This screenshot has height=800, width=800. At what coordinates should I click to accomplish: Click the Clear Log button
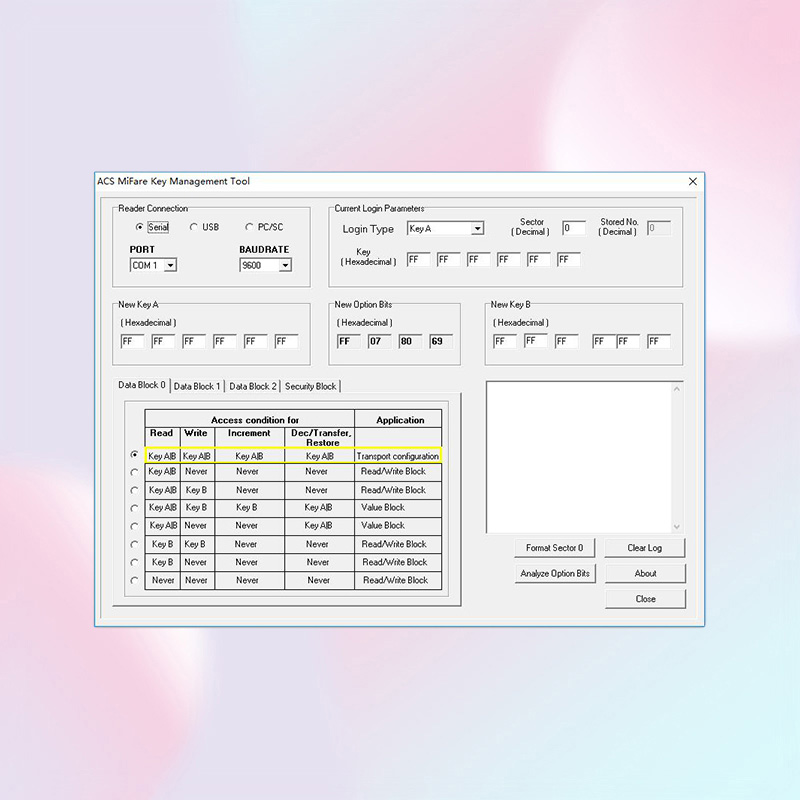[x=645, y=548]
